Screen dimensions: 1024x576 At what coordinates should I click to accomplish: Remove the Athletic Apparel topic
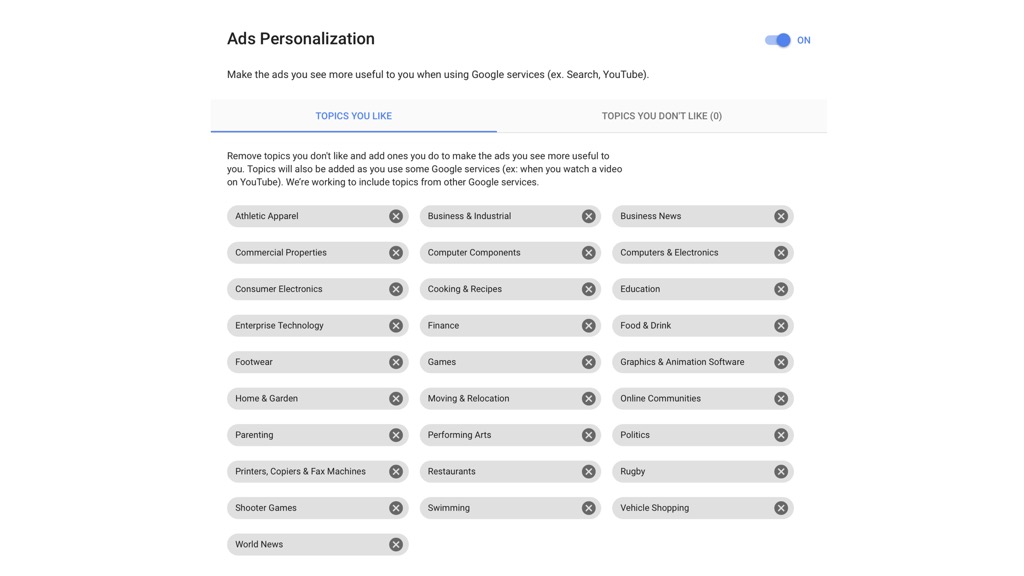pyautogui.click(x=396, y=216)
